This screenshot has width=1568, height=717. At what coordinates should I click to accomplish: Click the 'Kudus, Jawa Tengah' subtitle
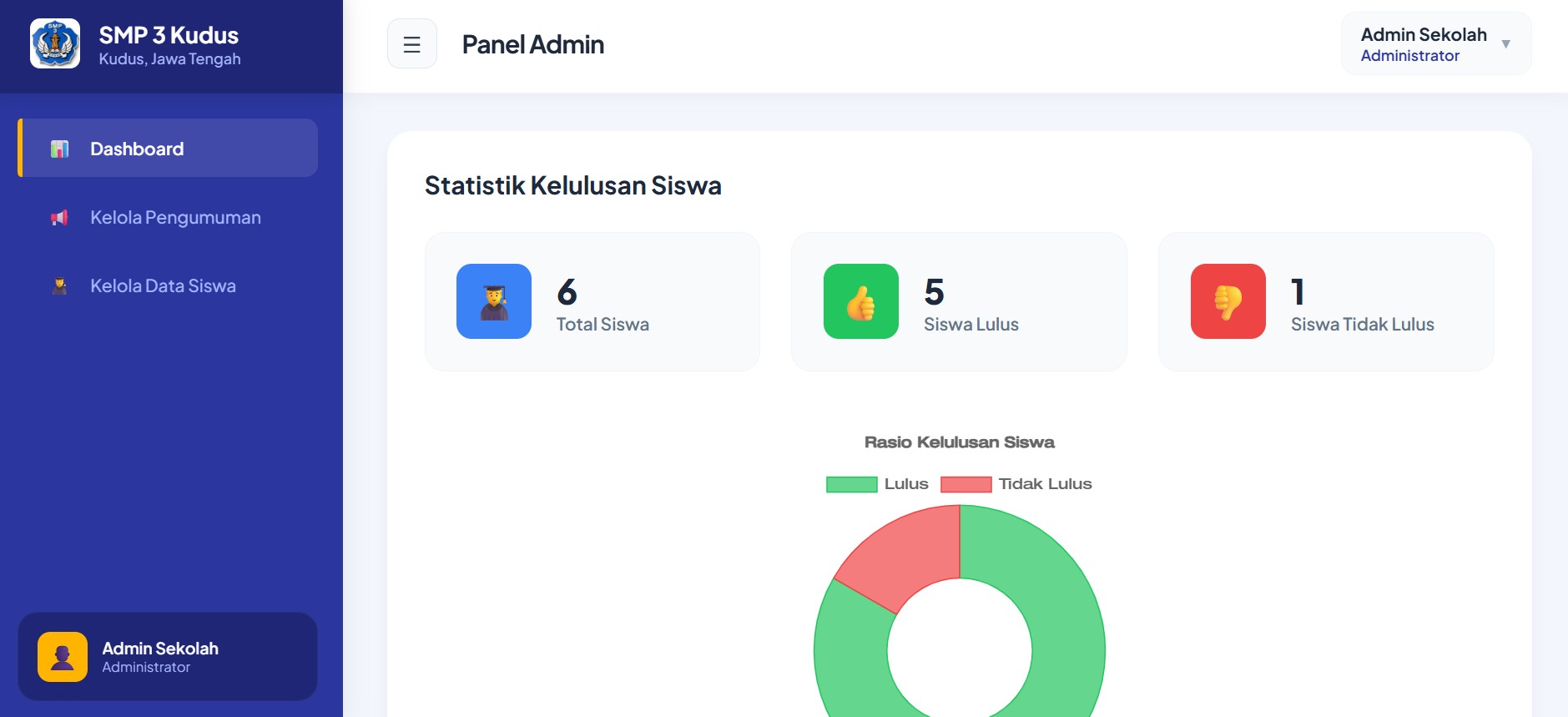point(169,59)
